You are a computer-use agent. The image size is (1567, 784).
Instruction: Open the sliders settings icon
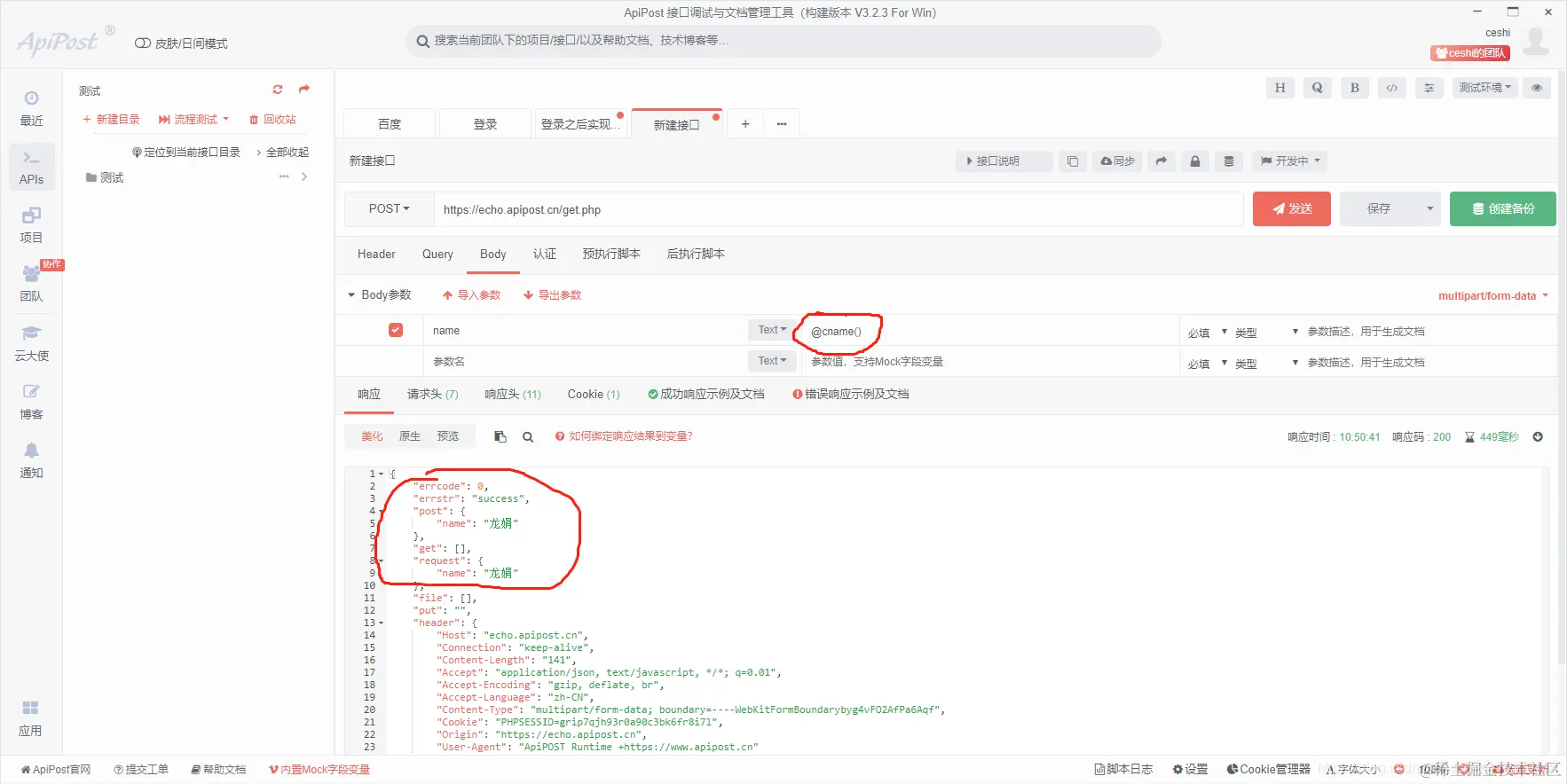coord(1429,88)
